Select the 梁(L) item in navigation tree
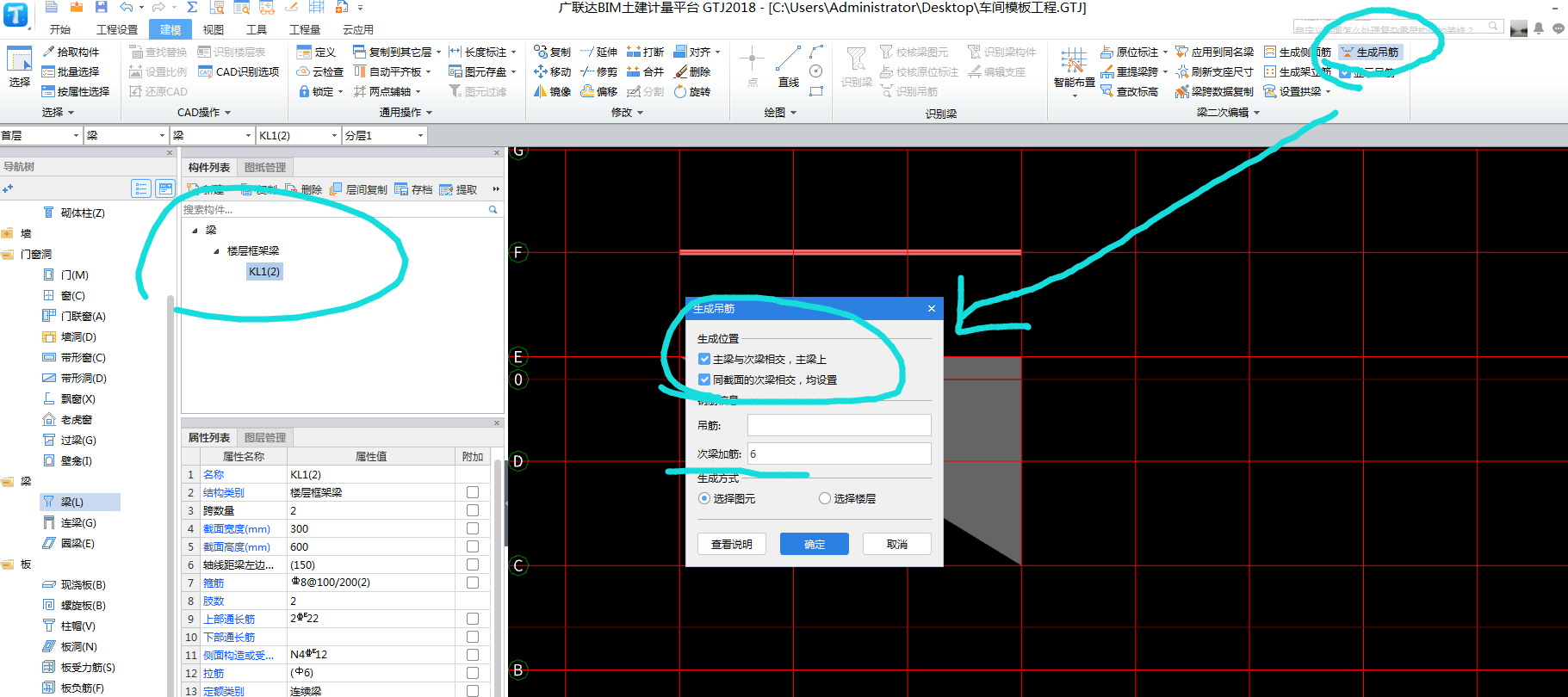1568x697 pixels. click(x=80, y=502)
